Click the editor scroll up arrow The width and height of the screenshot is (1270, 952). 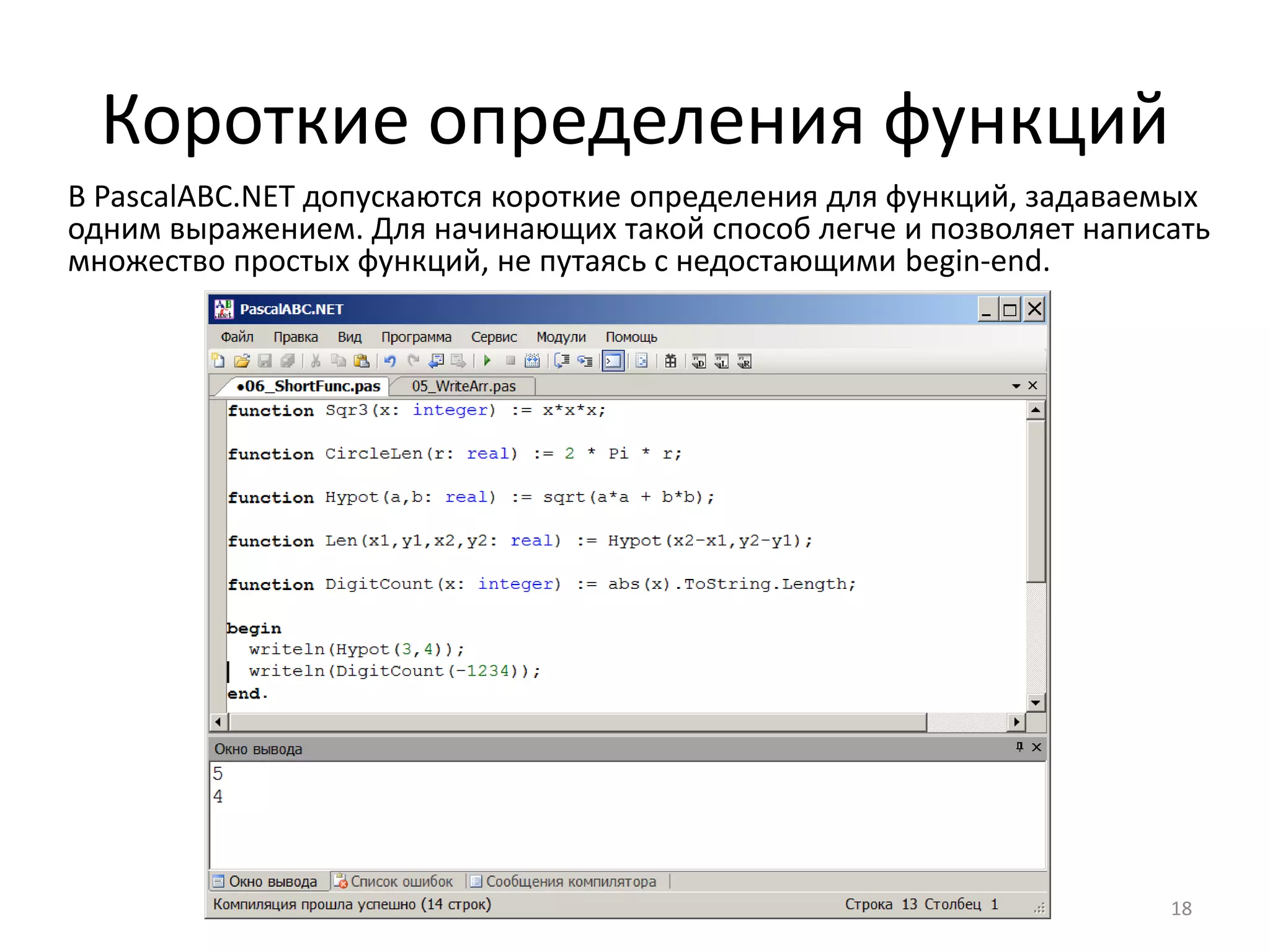point(1036,410)
